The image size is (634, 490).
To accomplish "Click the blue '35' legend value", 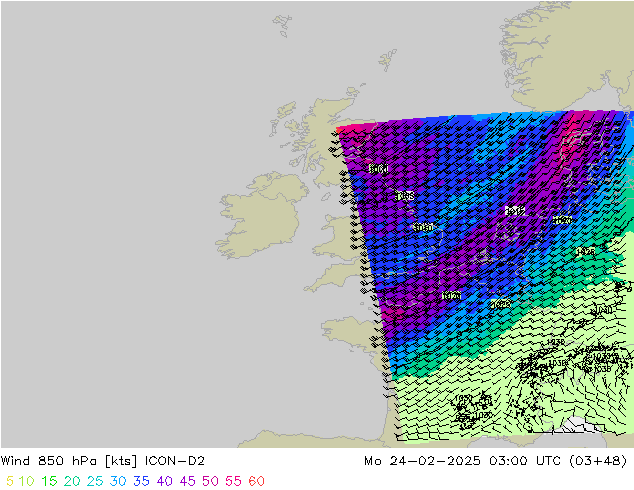I will 141,481.
